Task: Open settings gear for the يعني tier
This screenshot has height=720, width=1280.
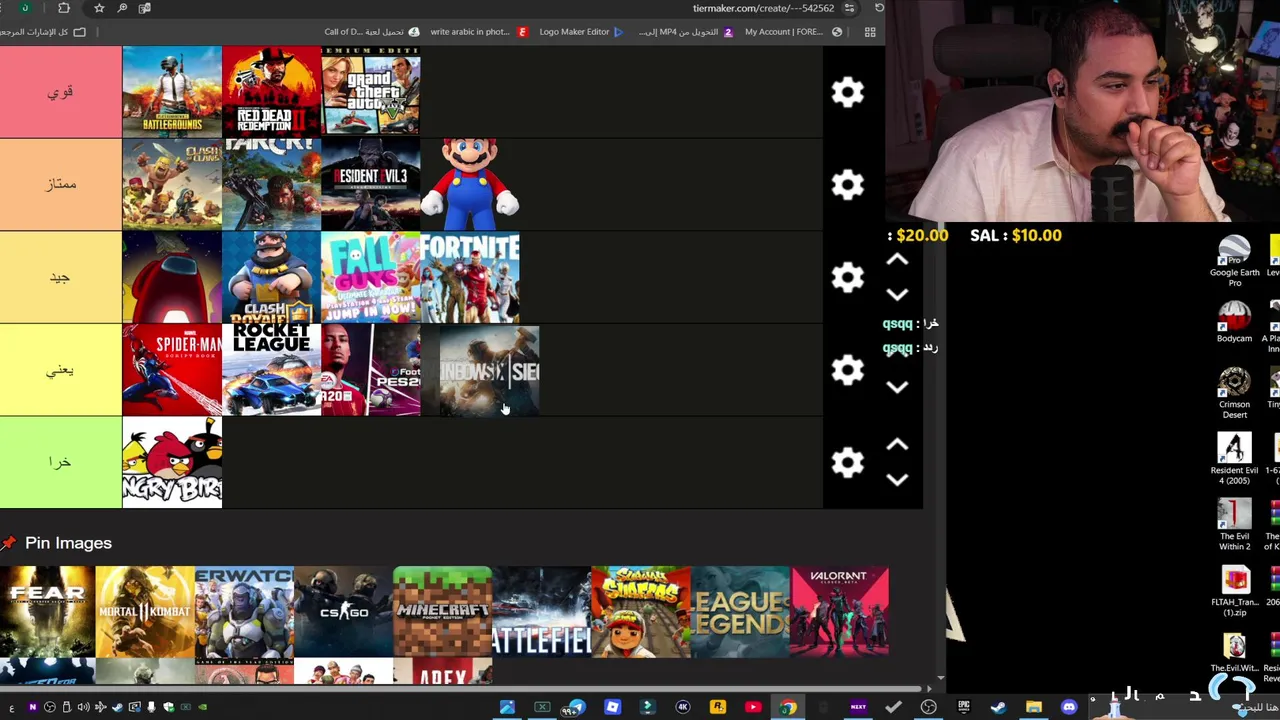Action: click(x=847, y=370)
